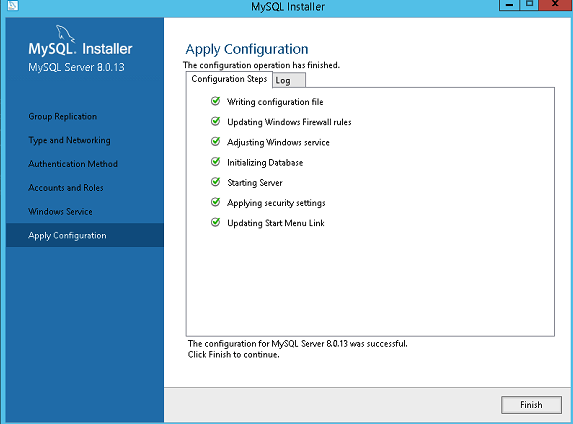Click the MySQL dolphin logo in sidebar
Screen dimensions: 573x424
point(65,34)
